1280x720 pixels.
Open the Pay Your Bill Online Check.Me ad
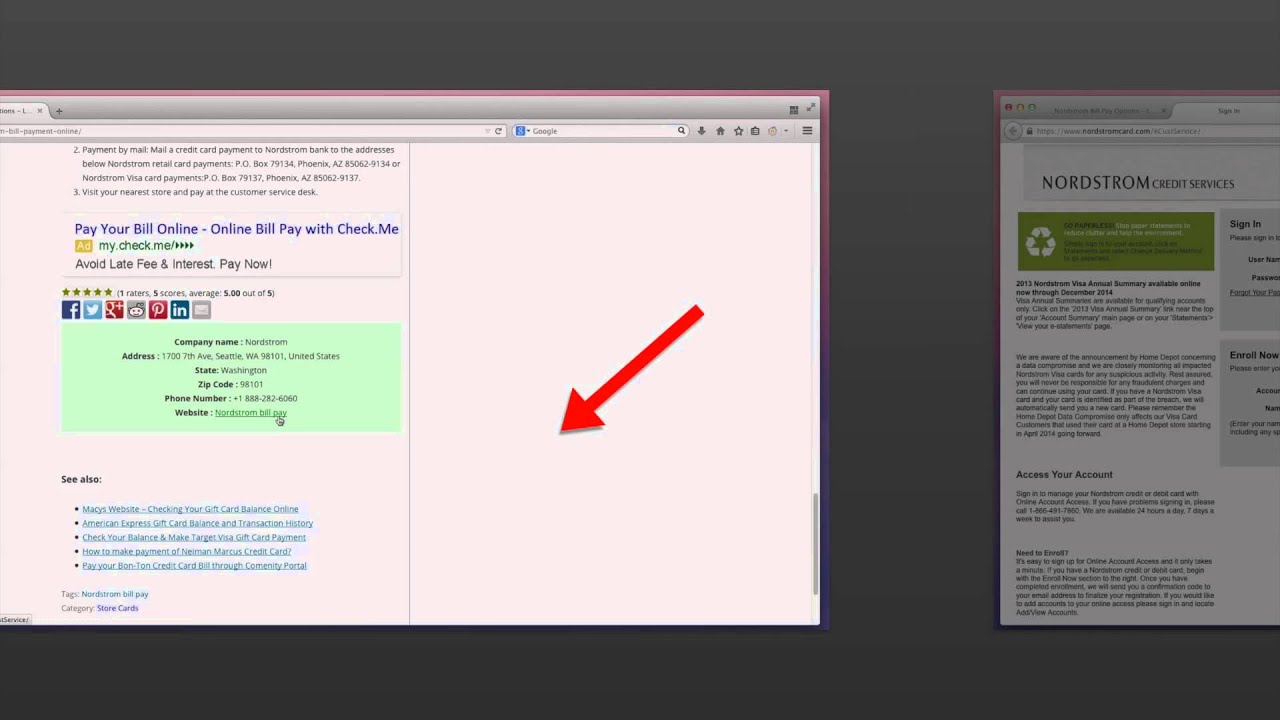point(236,229)
